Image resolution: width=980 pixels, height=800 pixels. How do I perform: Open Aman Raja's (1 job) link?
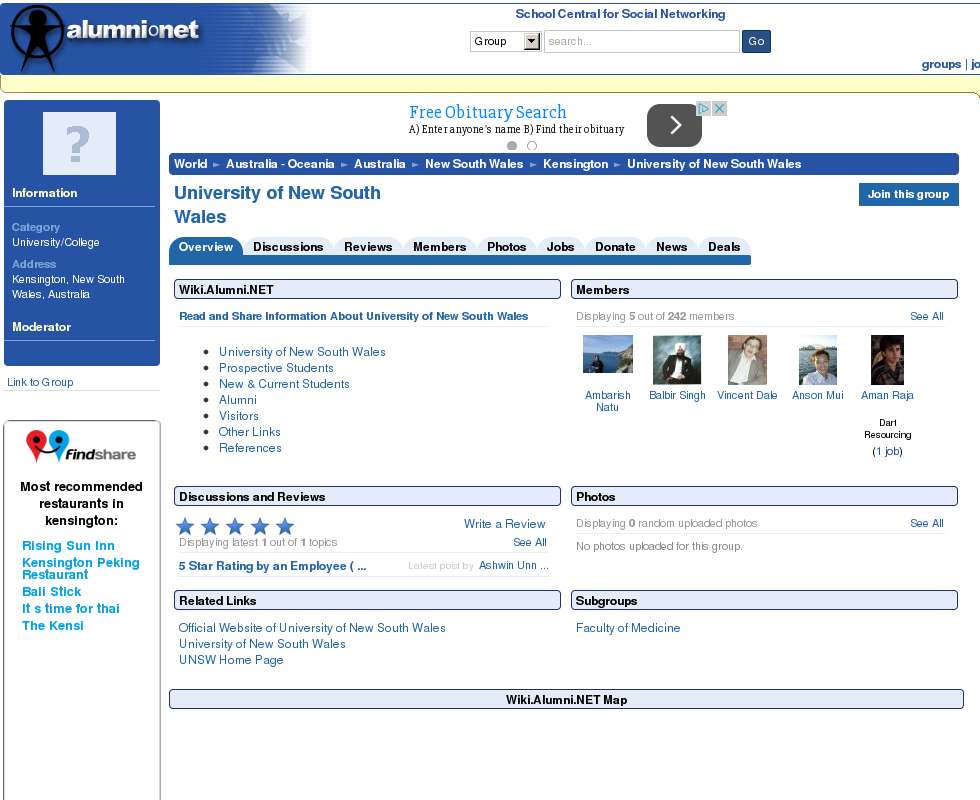(x=887, y=451)
